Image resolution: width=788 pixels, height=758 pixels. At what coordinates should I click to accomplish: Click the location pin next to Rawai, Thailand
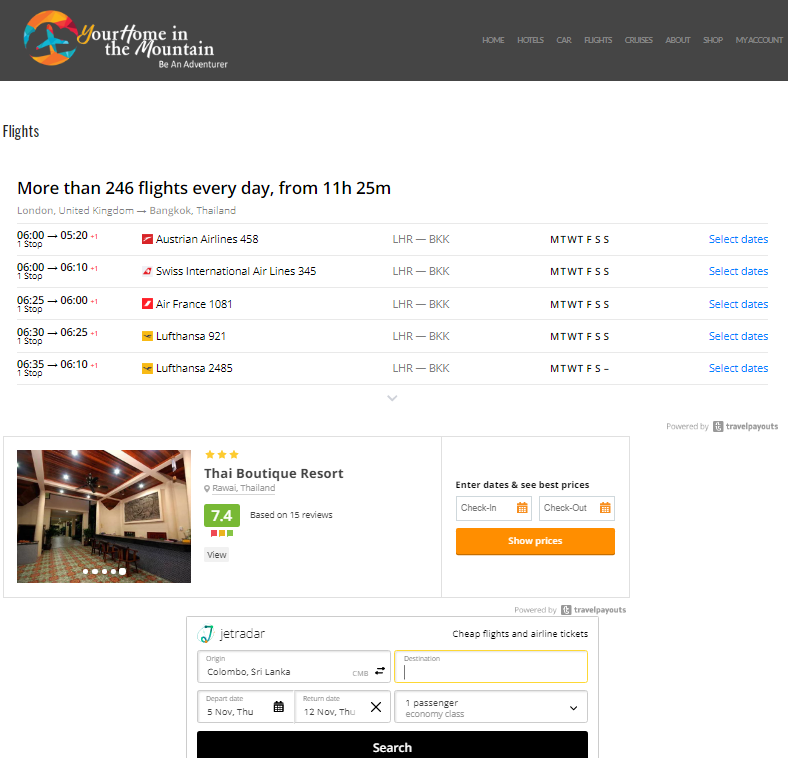tap(207, 489)
